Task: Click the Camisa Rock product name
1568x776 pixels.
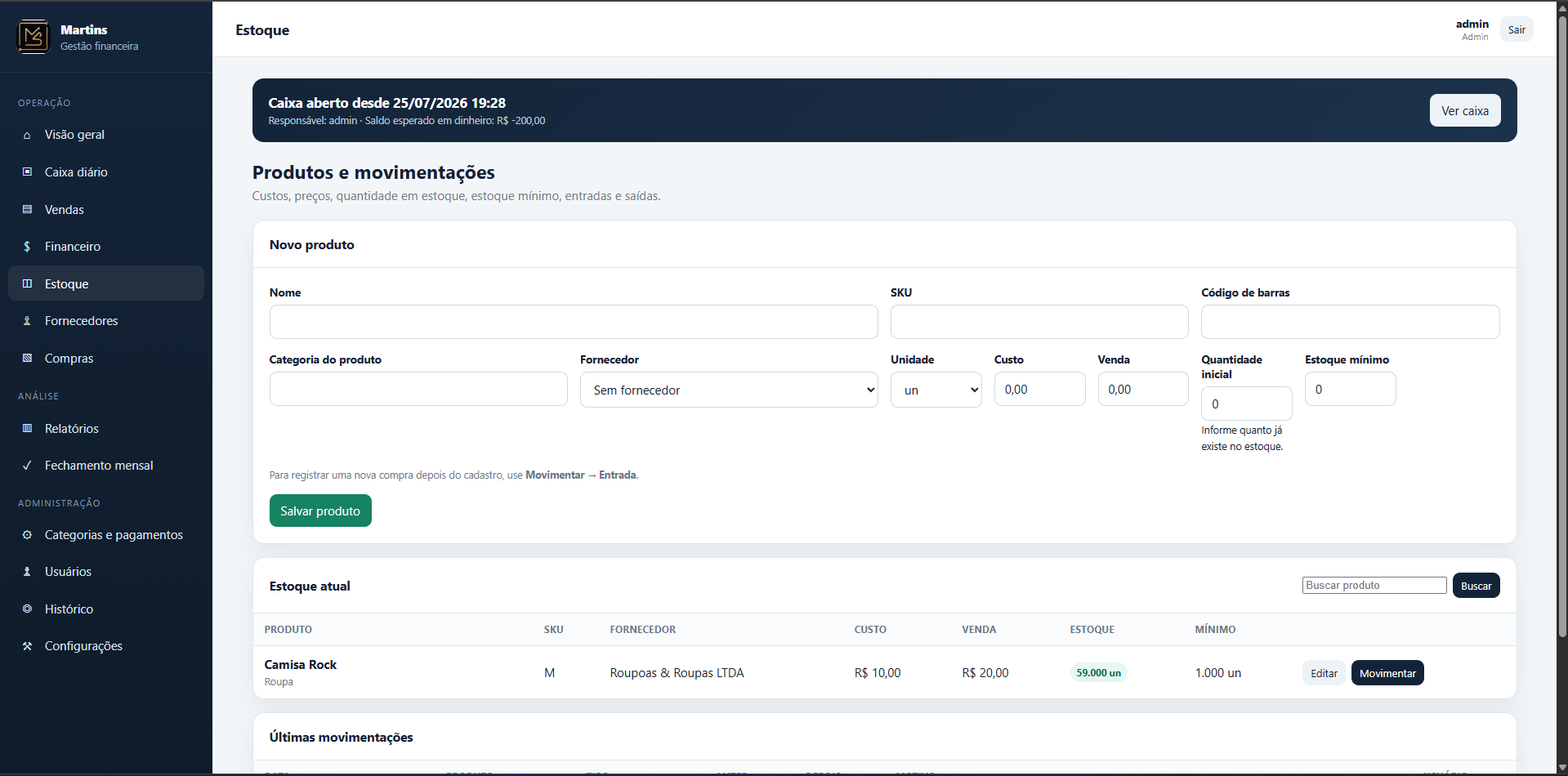Action: point(301,665)
